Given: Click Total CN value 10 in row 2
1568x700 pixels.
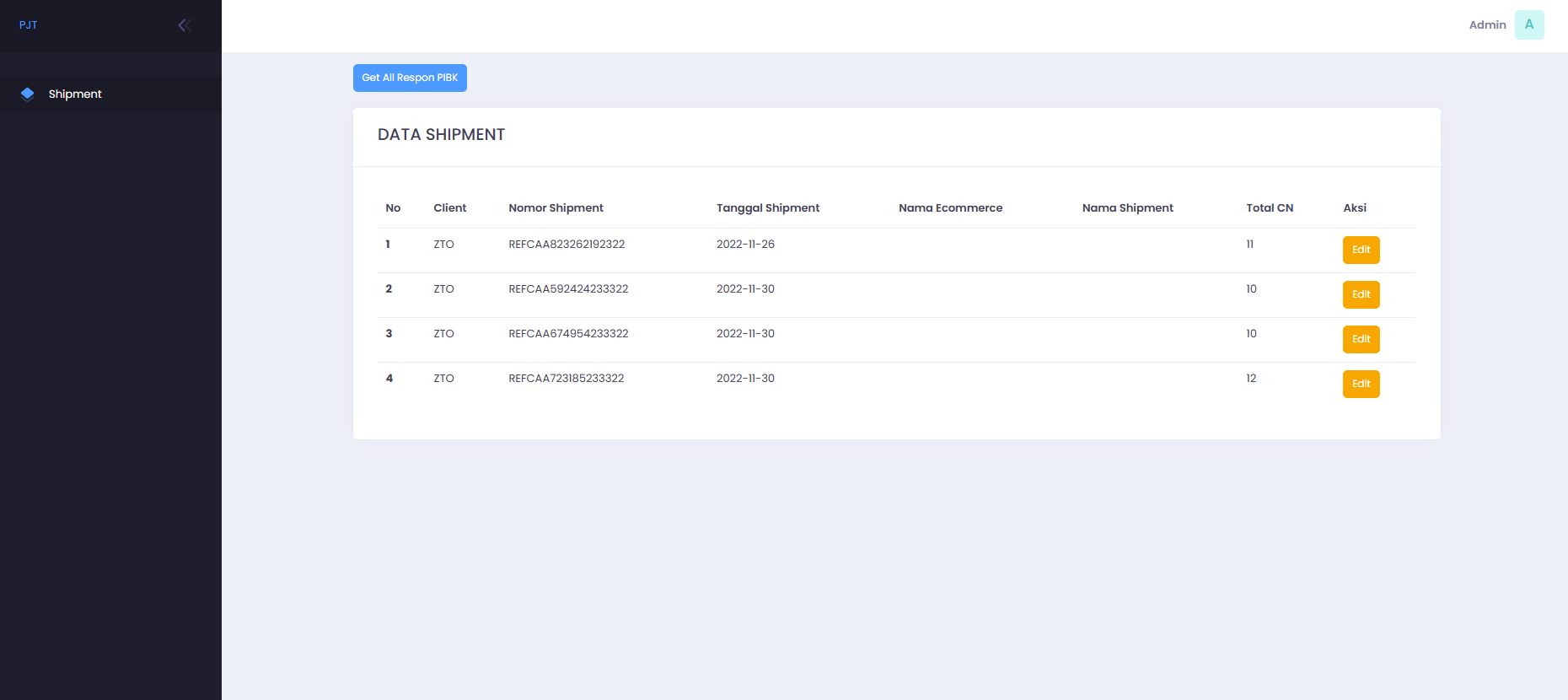Looking at the screenshot, I should [1251, 289].
